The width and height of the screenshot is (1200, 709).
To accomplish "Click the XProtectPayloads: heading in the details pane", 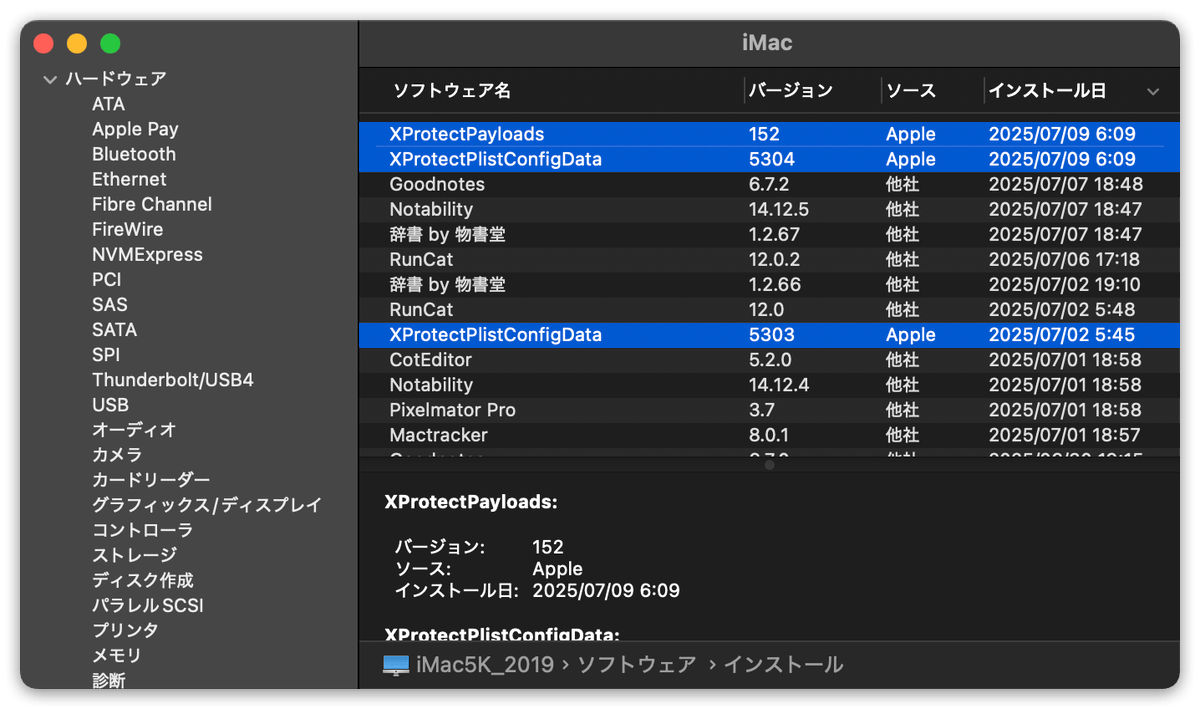I will coord(471,502).
